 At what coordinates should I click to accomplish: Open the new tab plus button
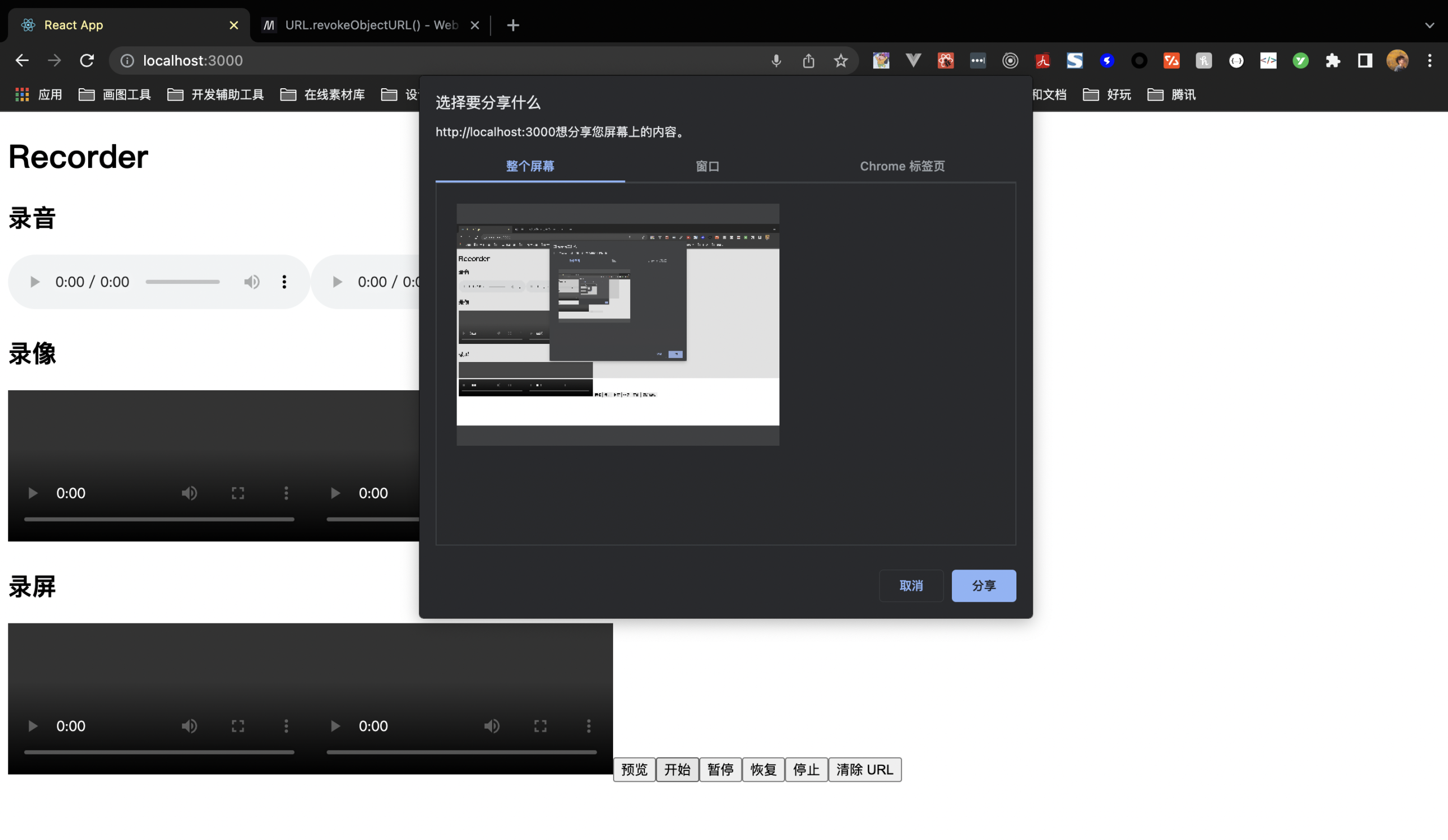pyautogui.click(x=513, y=25)
